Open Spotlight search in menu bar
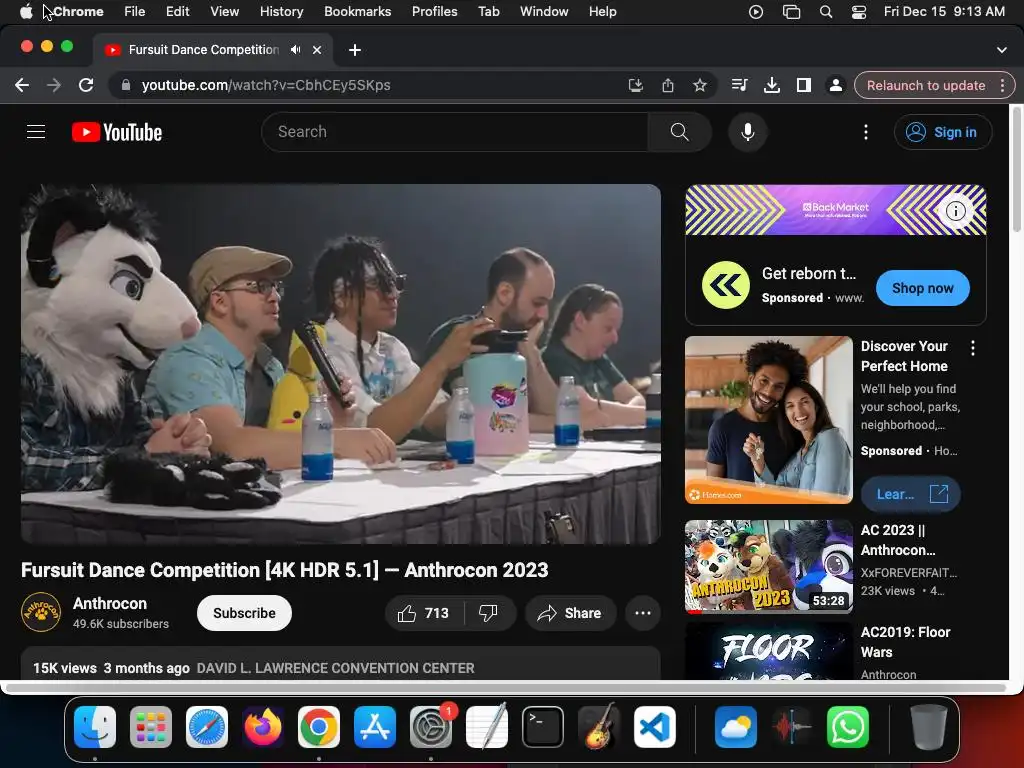The image size is (1024, 768). tap(826, 12)
